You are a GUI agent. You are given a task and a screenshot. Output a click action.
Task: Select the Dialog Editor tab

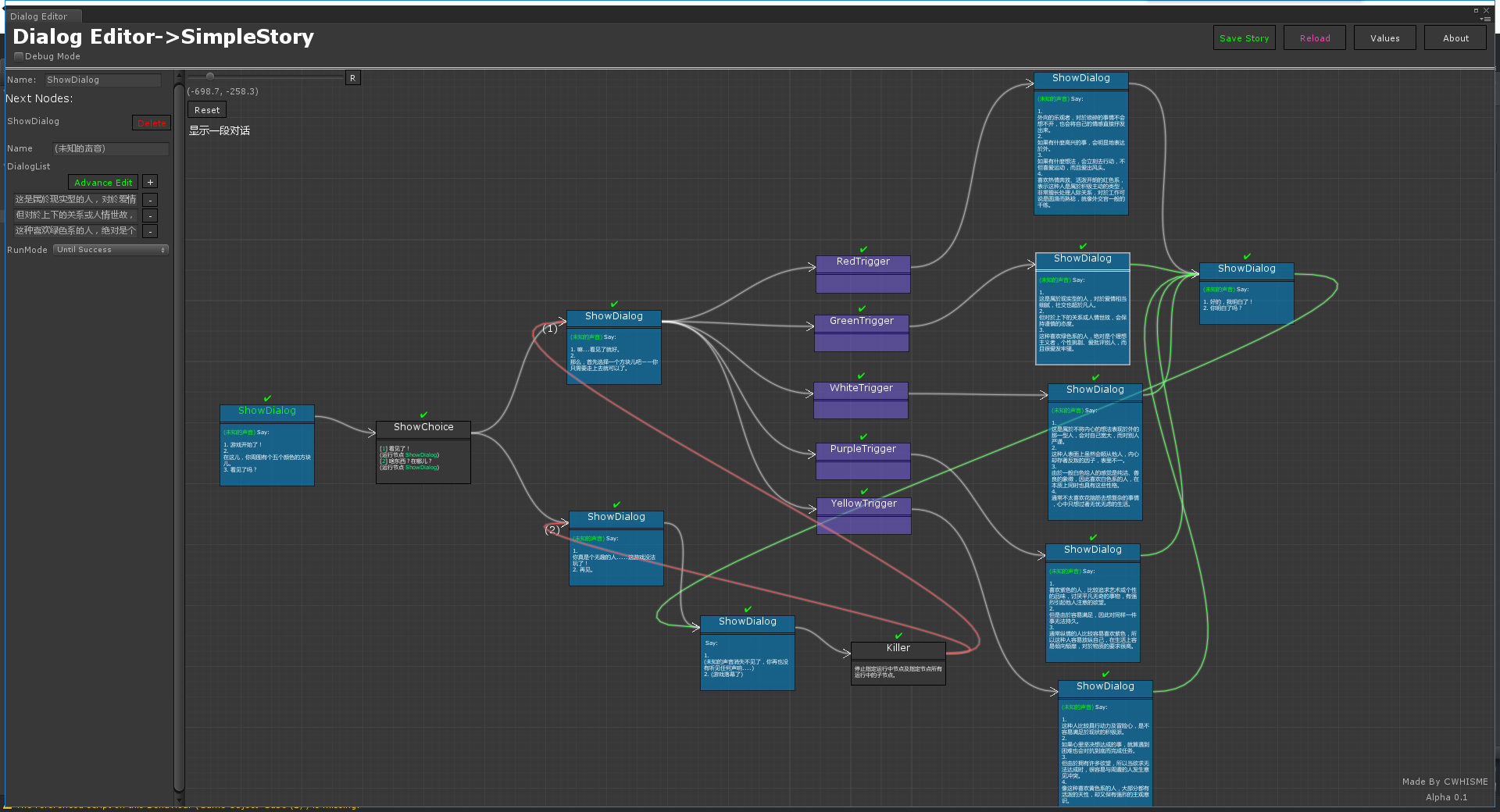coord(39,16)
